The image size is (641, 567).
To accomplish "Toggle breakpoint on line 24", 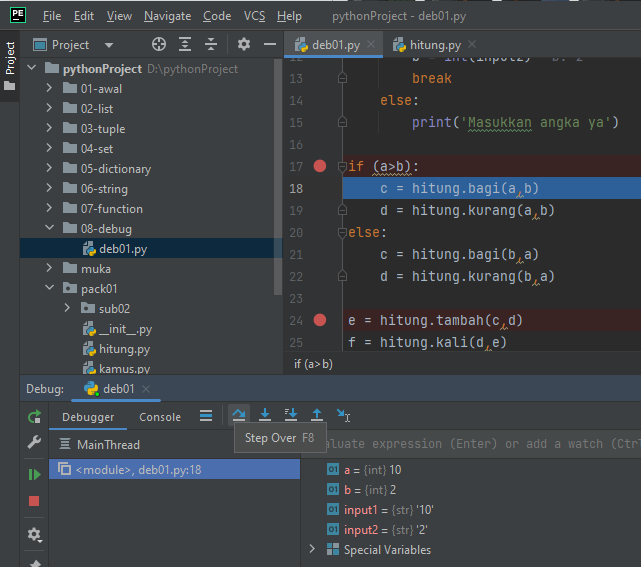I will coord(320,320).
